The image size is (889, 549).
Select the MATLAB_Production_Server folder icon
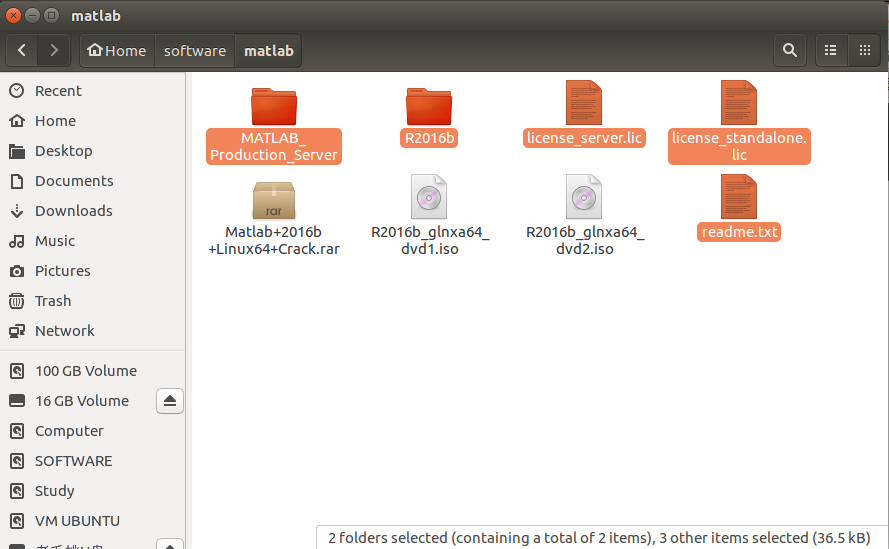tap(274, 106)
